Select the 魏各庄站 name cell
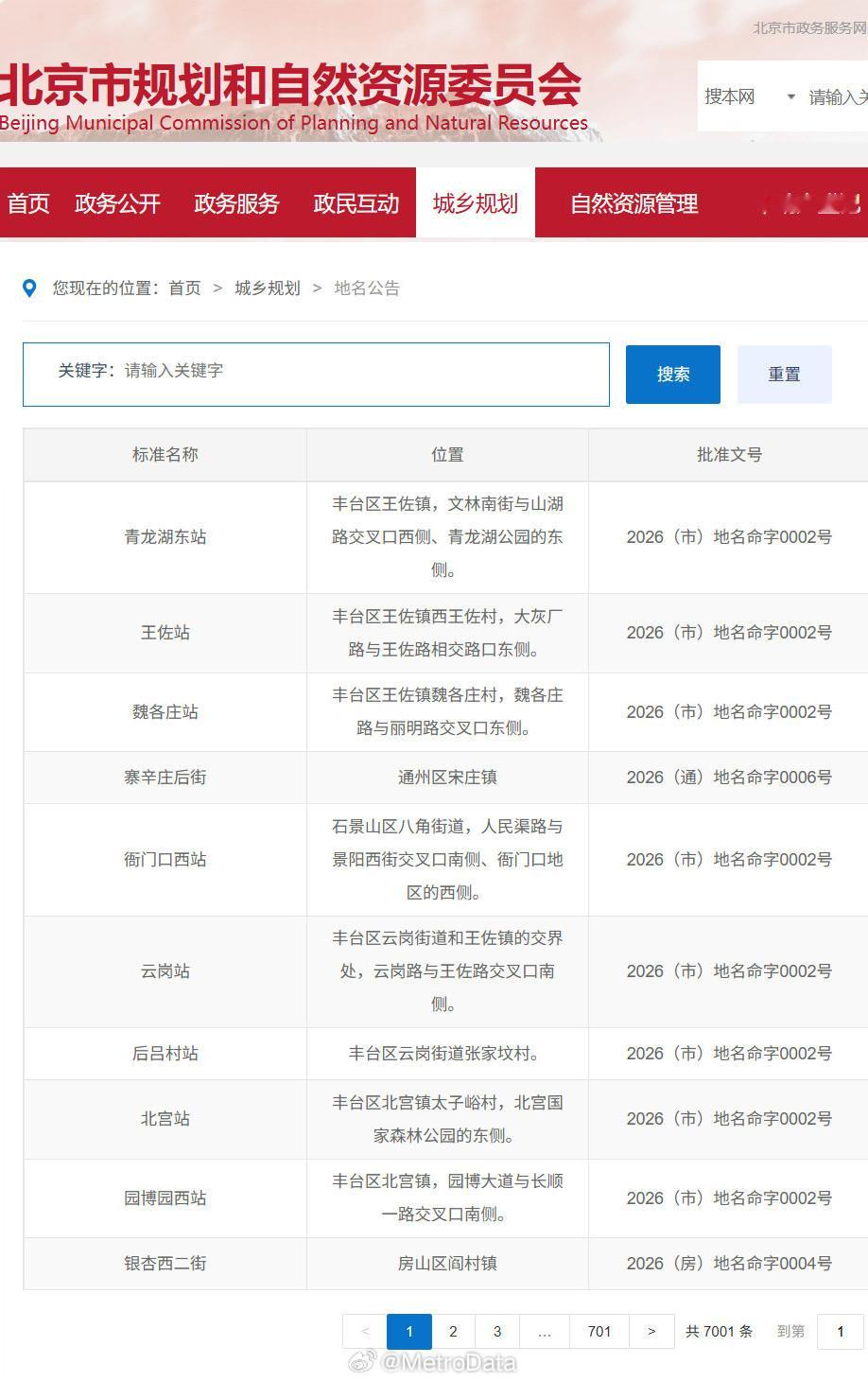The height and width of the screenshot is (1381, 868). [x=165, y=712]
